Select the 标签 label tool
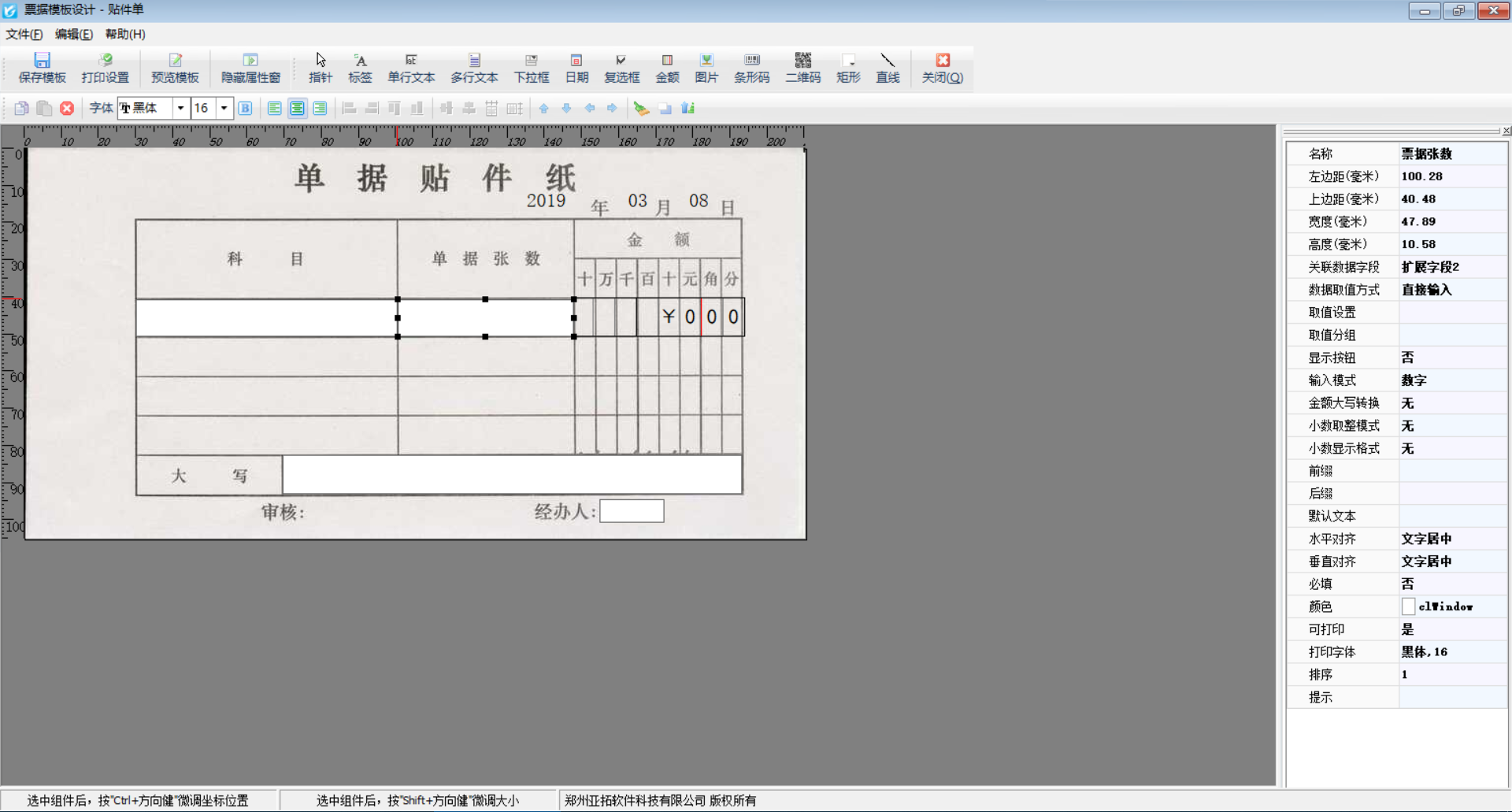Image resolution: width=1512 pixels, height=812 pixels. pos(360,69)
